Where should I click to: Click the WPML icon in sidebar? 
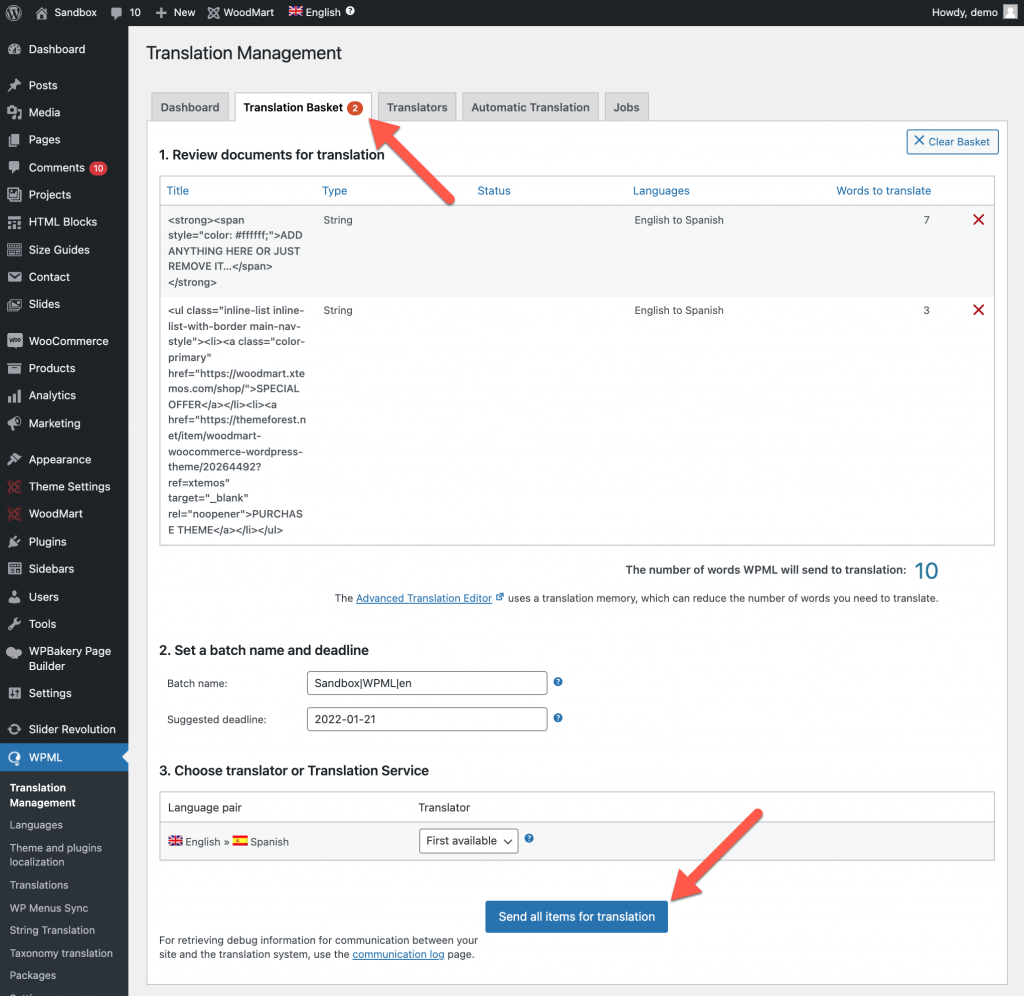coord(14,758)
